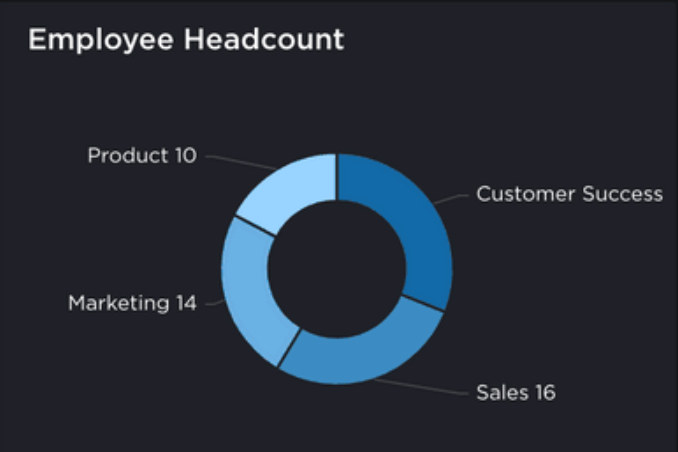Screen dimensions: 678x452
Task: Click the leader line from the Product label
Action: 238,161
